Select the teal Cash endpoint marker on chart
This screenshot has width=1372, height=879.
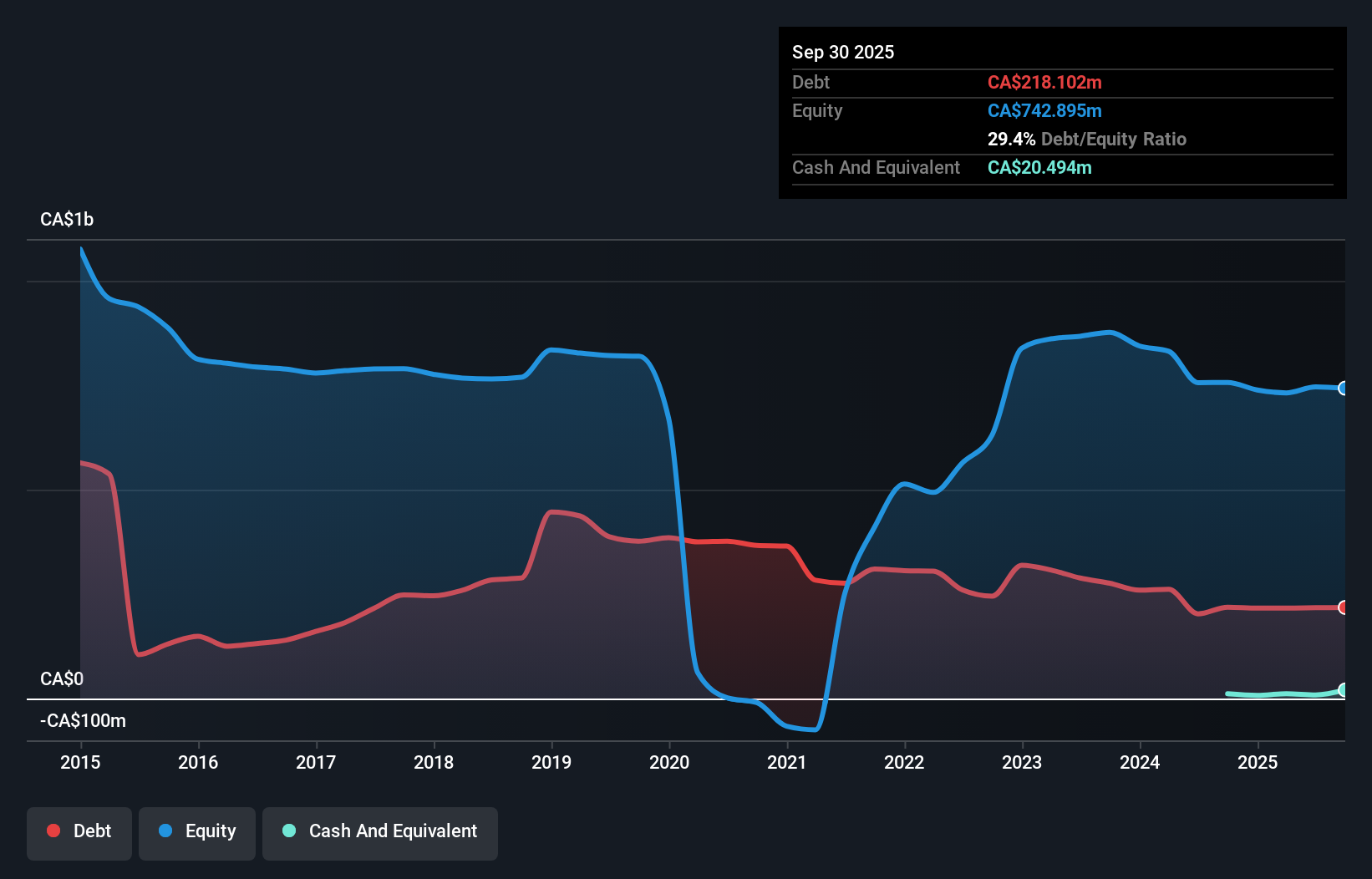[x=1343, y=690]
